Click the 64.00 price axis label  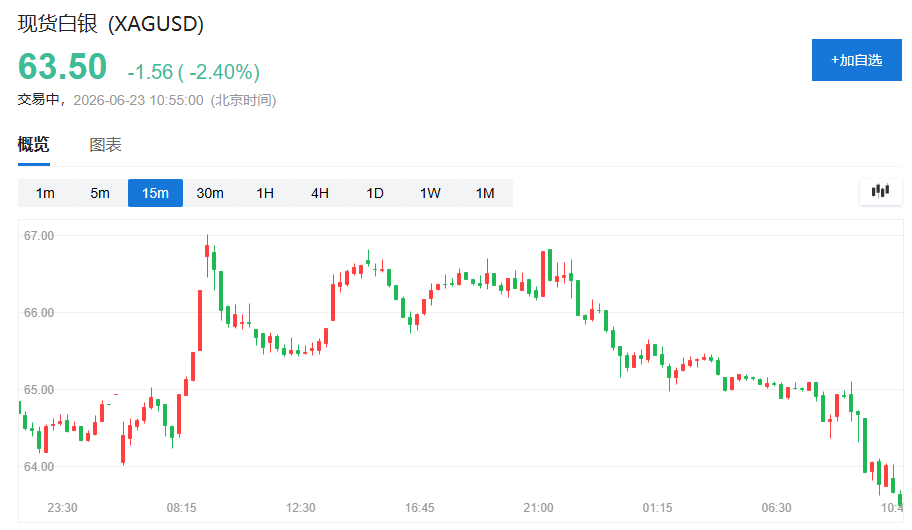pos(39,467)
